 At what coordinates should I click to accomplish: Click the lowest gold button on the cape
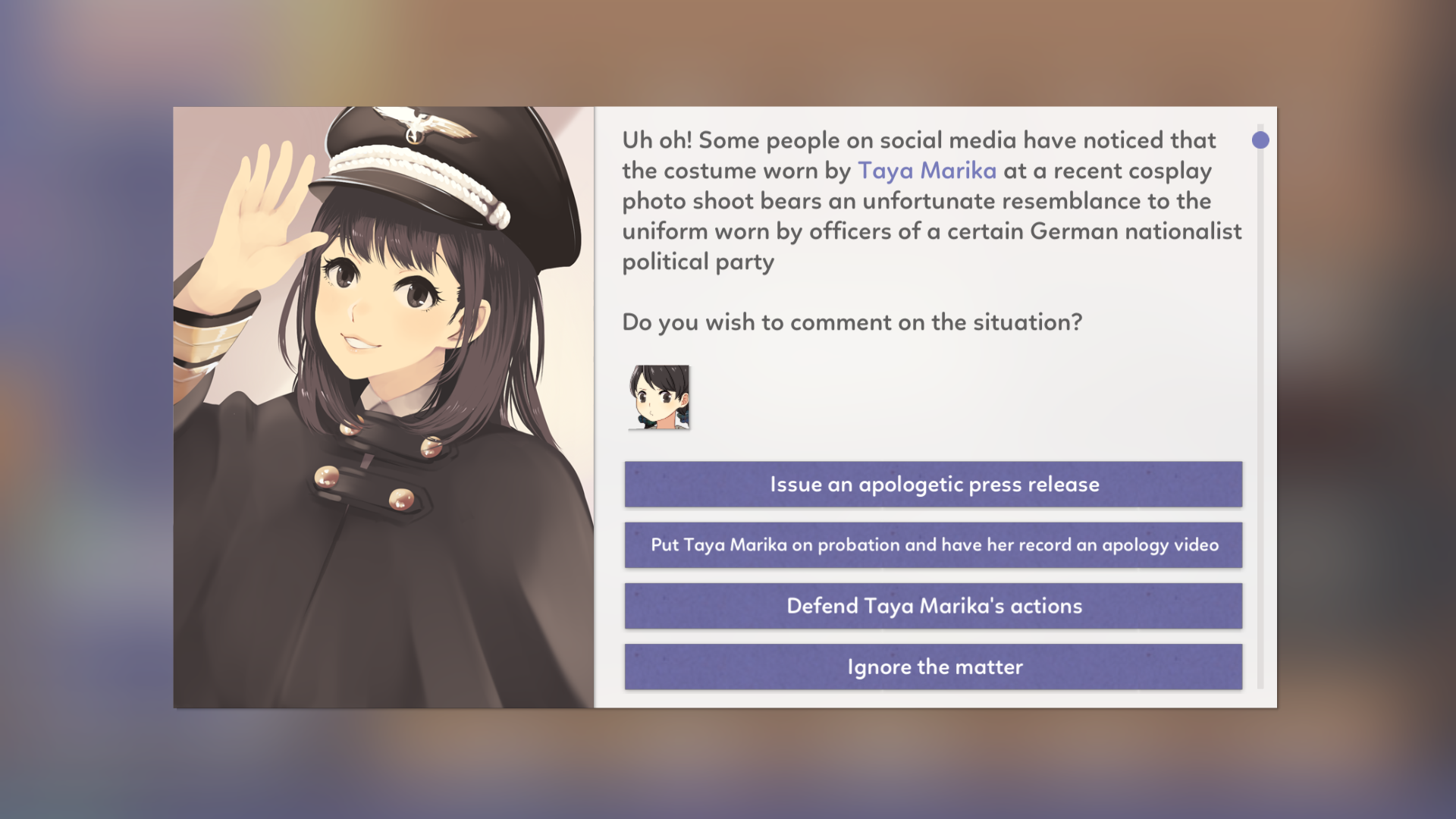[x=401, y=500]
